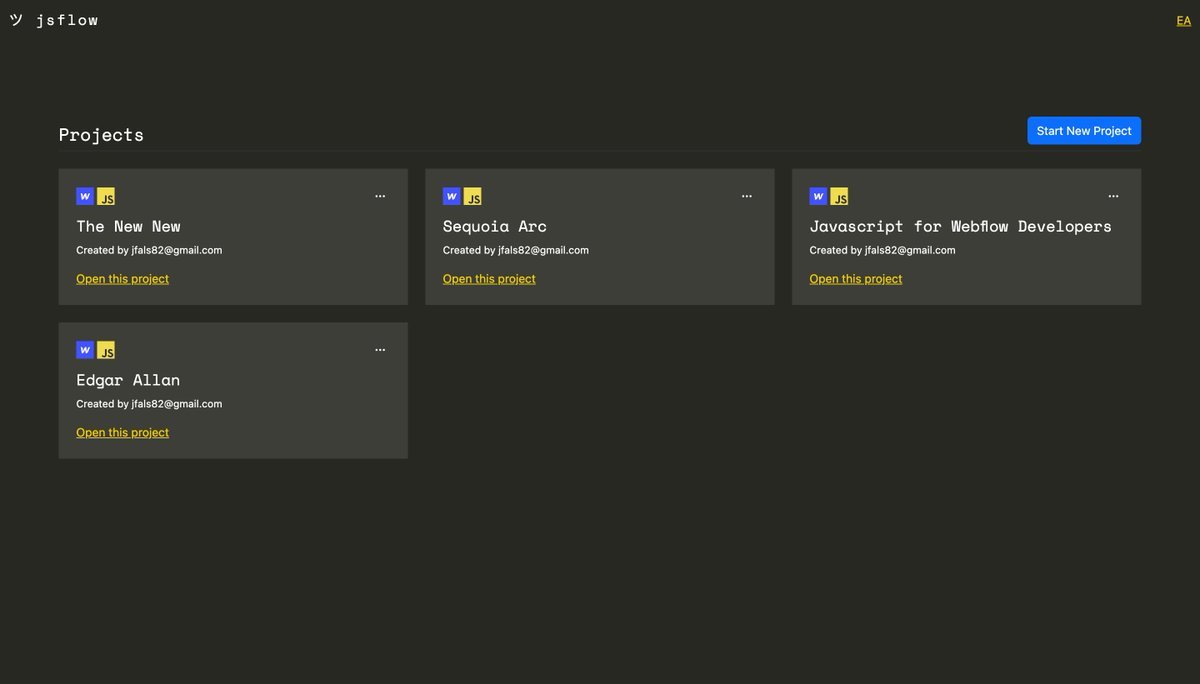Image resolution: width=1200 pixels, height=684 pixels.
Task: Open the Javascript for Webflow Developers project
Action: click(x=856, y=279)
